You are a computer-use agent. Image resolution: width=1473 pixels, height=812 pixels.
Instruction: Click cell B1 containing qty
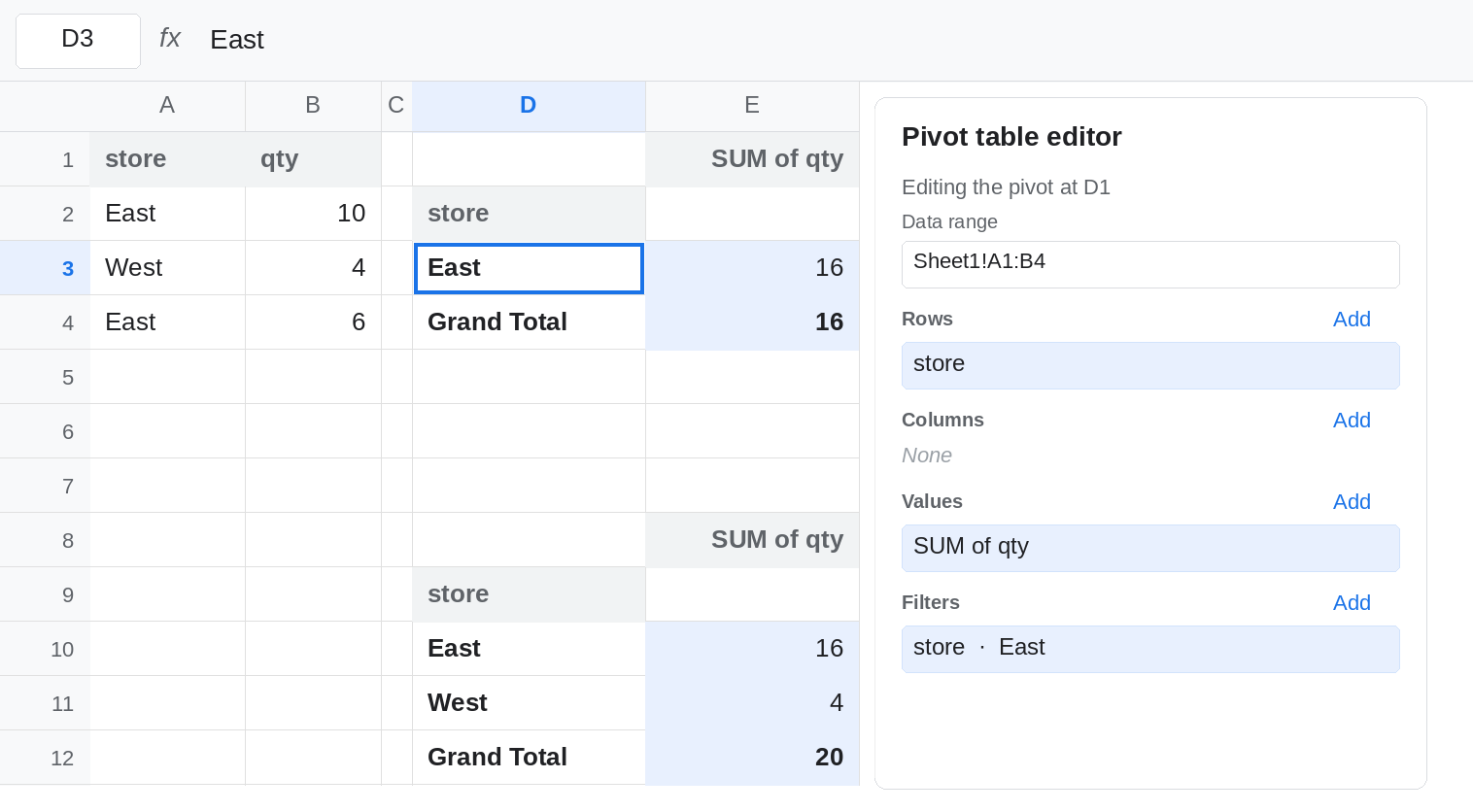point(313,159)
